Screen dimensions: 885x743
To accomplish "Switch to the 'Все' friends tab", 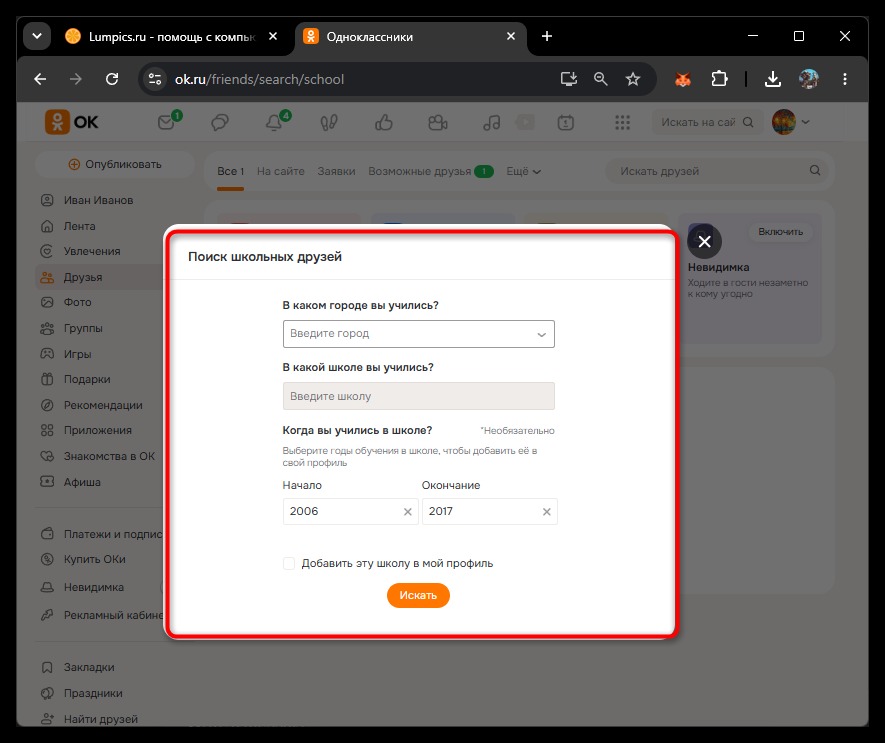I will [x=230, y=171].
